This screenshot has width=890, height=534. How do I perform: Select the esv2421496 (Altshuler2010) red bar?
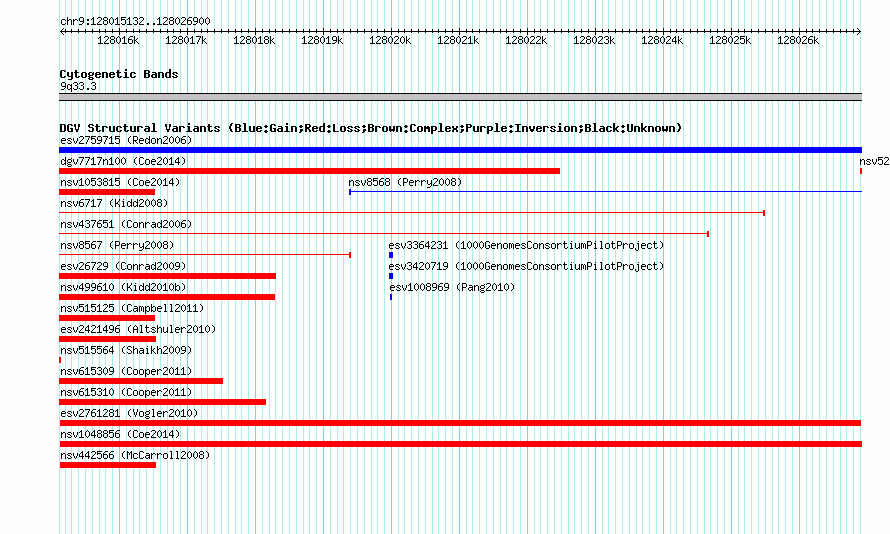point(107,339)
